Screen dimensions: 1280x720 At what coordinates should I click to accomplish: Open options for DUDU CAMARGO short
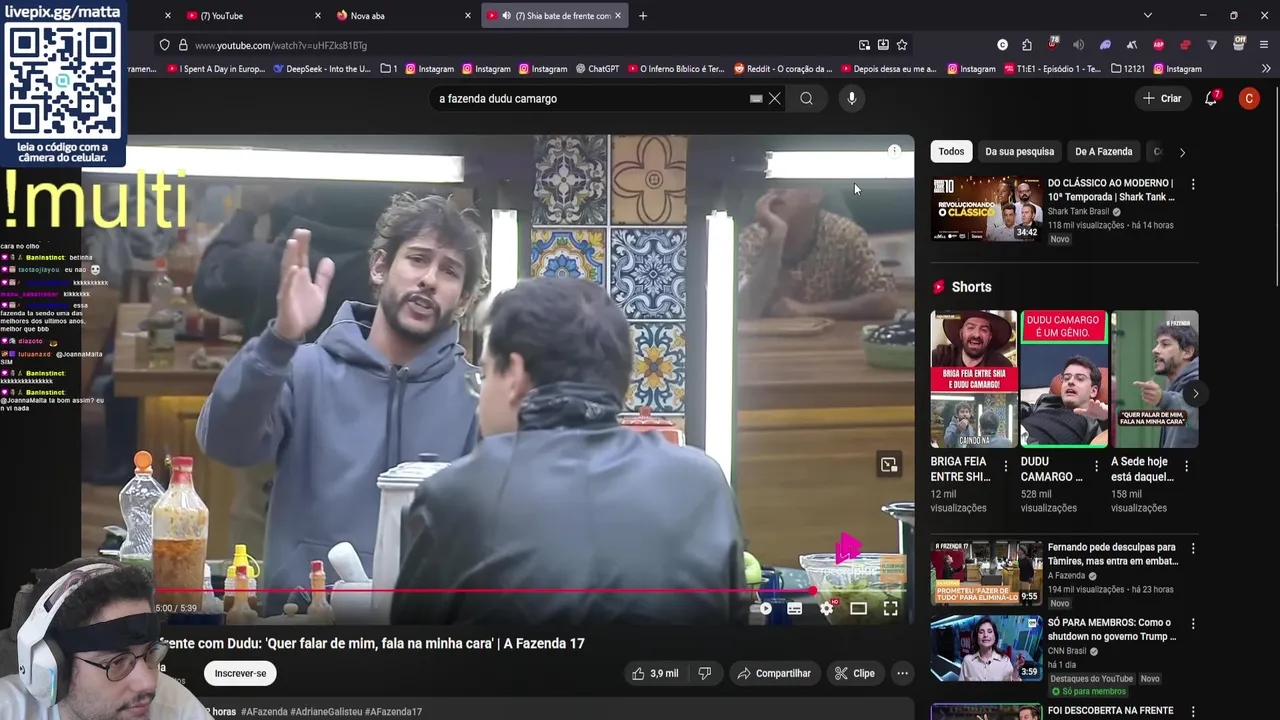[1096, 466]
